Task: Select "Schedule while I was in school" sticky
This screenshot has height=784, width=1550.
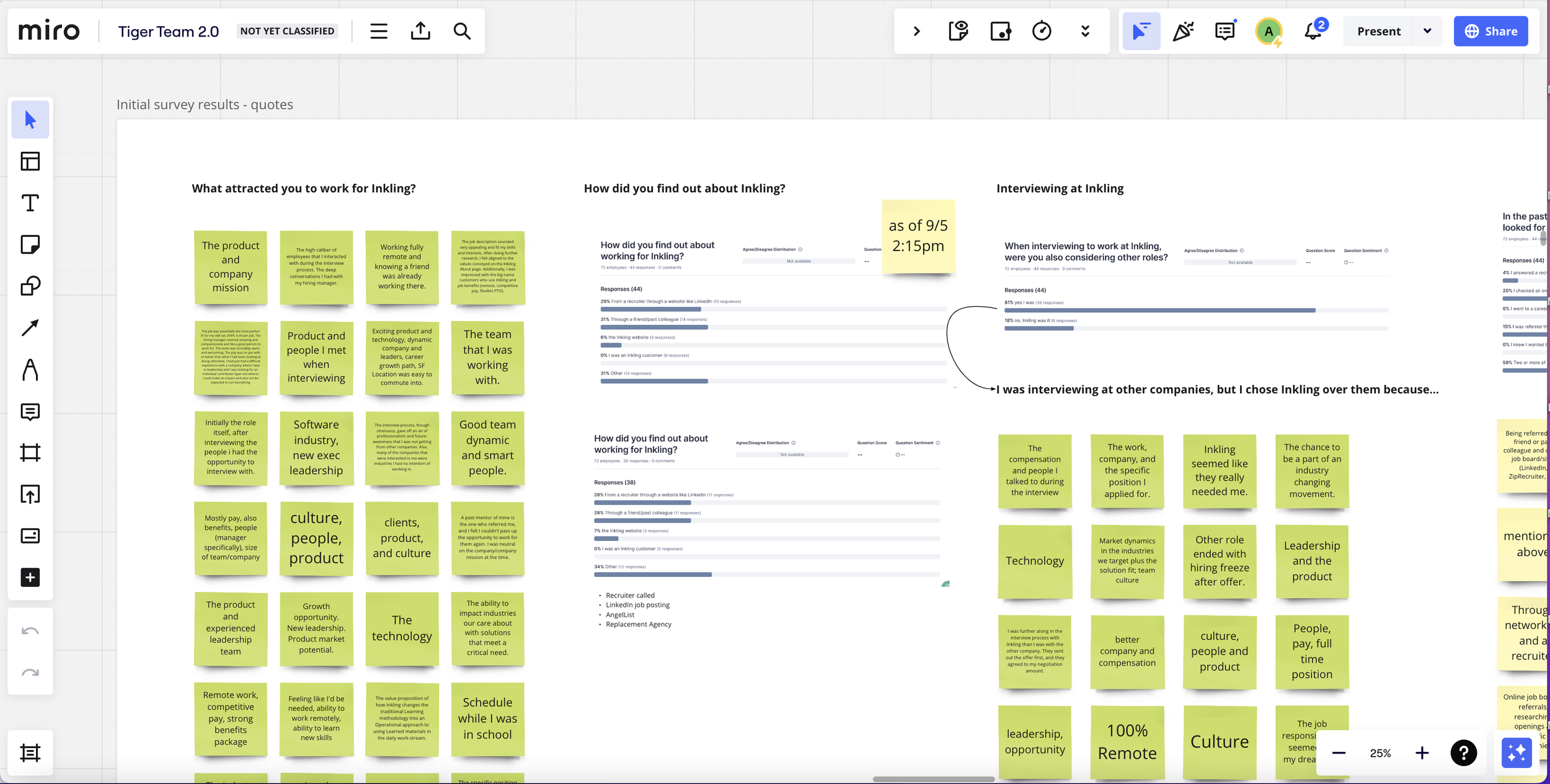Action: pyautogui.click(x=487, y=719)
